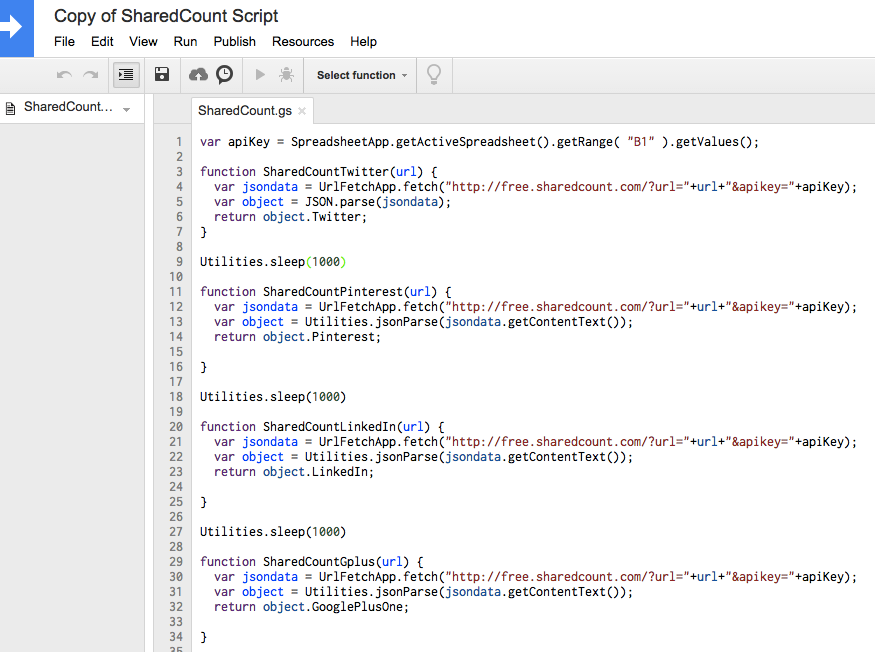This screenshot has width=875, height=652.
Task: Click the lightbulb hint icon
Action: [x=434, y=75]
